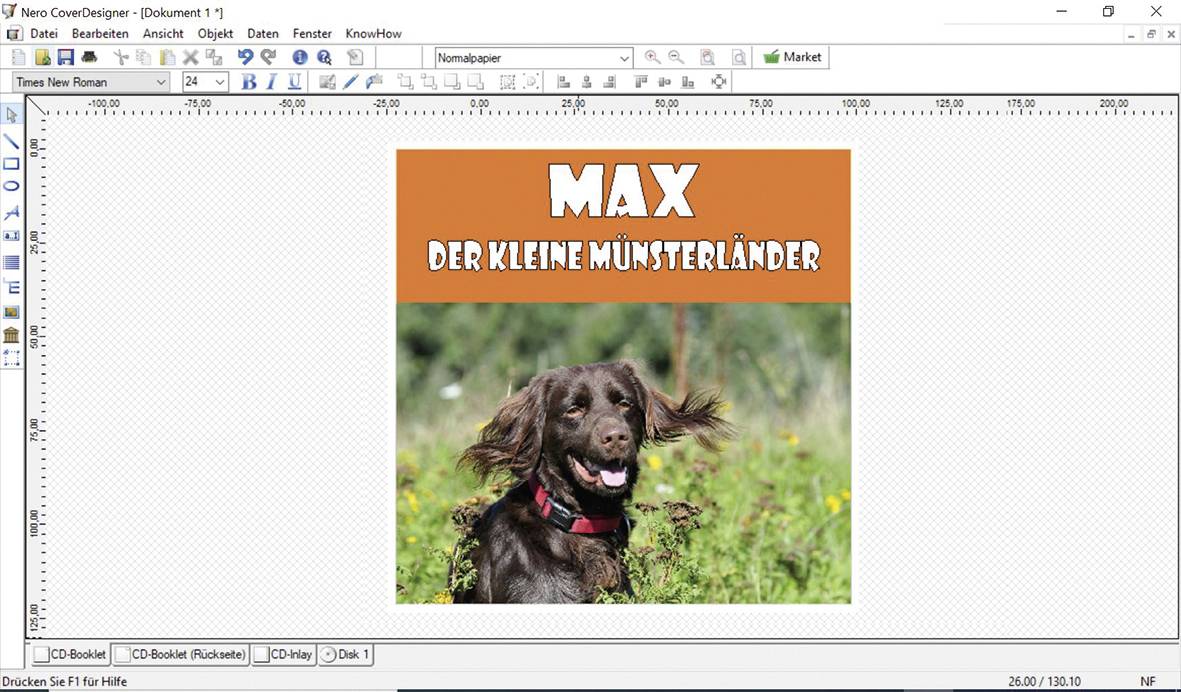Select the Line tool
1181x692 pixels.
point(13,140)
